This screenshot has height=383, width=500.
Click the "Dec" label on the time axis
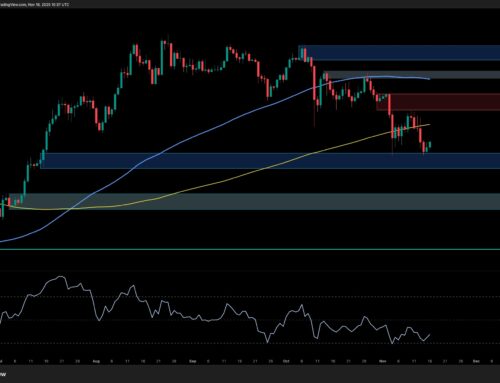point(476,361)
